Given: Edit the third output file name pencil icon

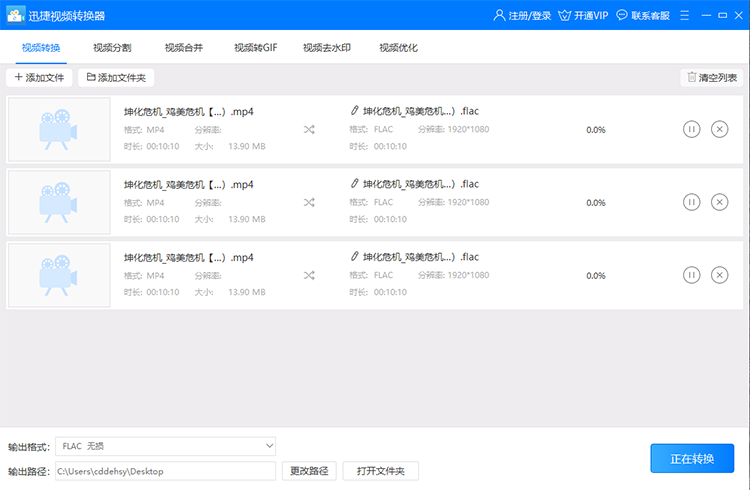Looking at the screenshot, I should point(354,256).
